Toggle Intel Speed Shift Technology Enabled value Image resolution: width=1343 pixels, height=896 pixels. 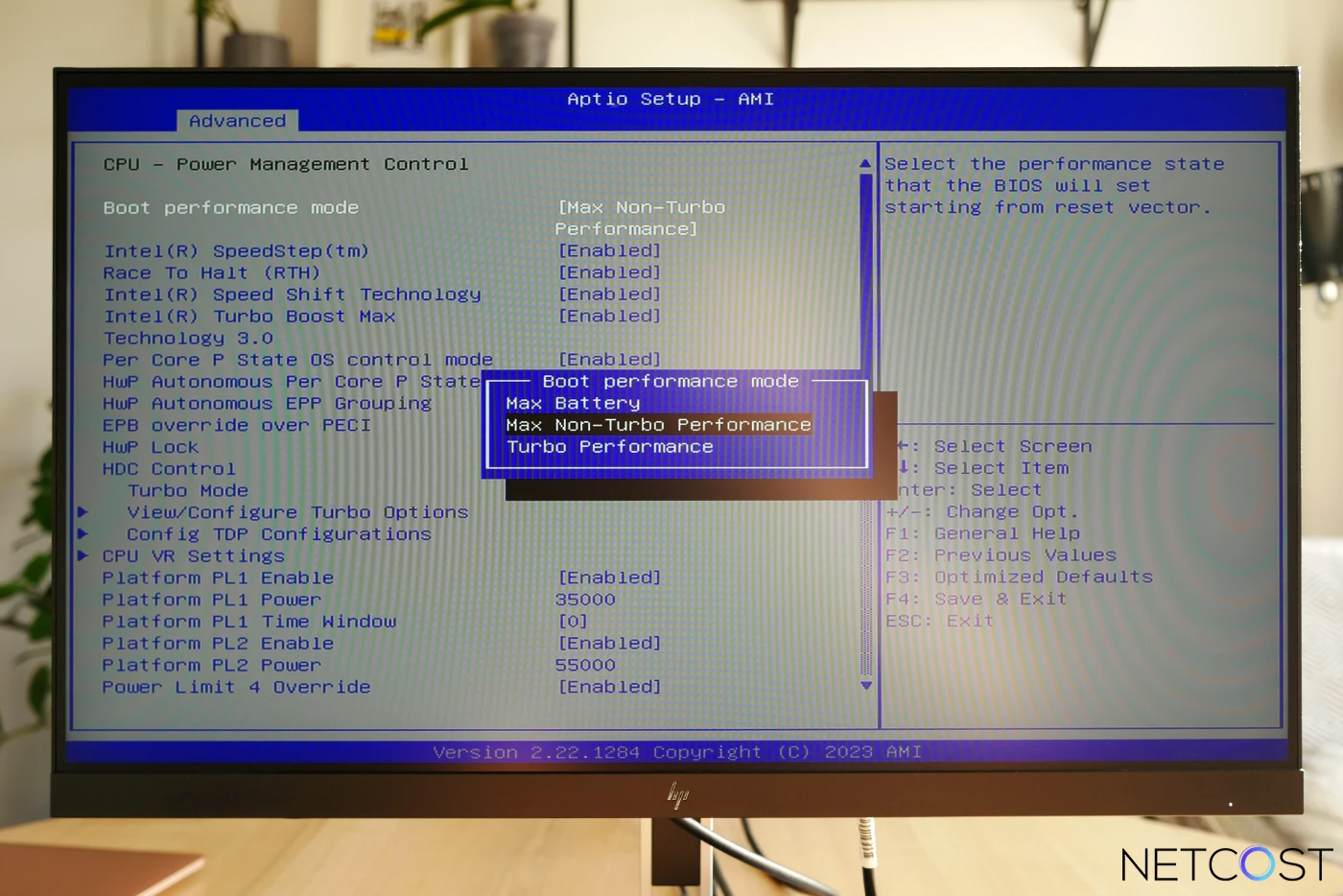tap(610, 295)
